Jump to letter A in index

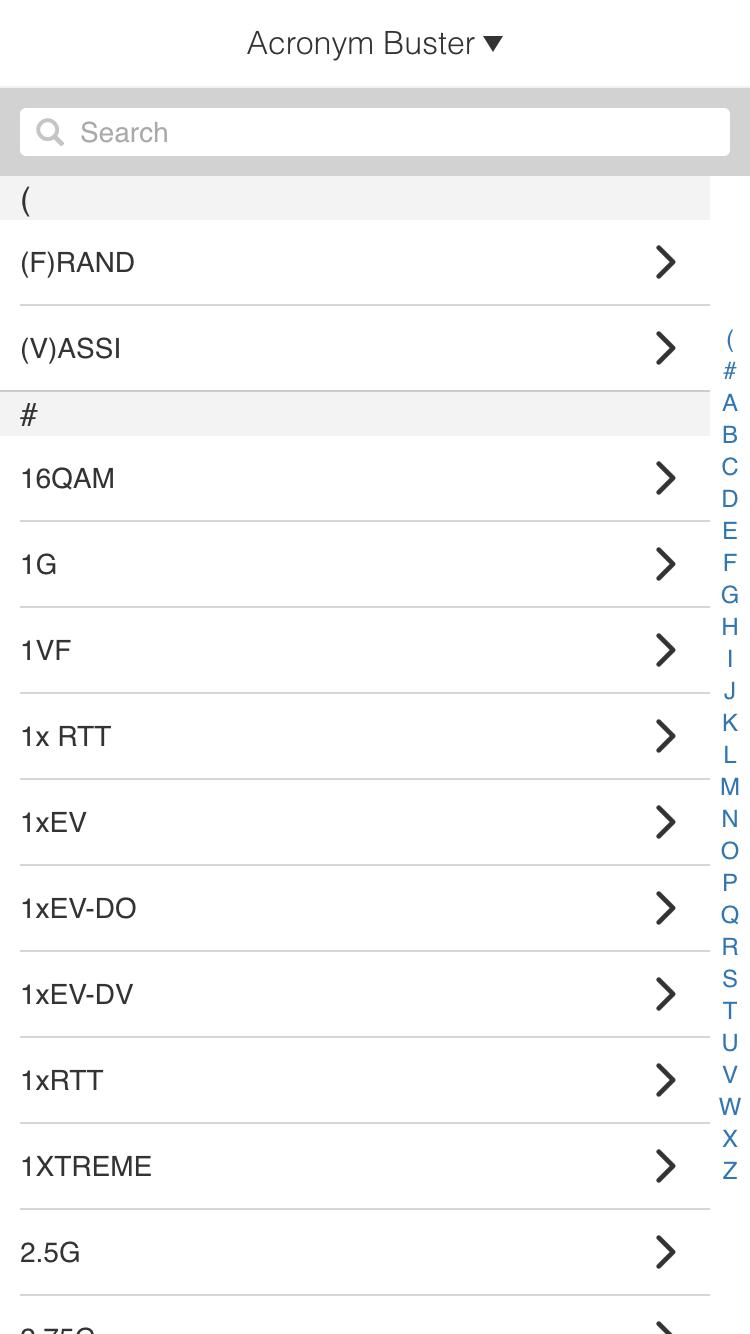730,403
